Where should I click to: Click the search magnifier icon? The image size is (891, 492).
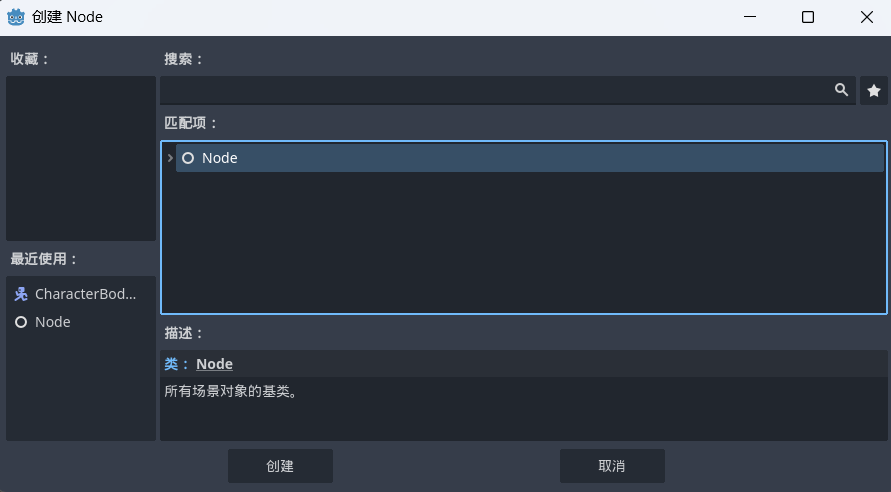click(841, 90)
